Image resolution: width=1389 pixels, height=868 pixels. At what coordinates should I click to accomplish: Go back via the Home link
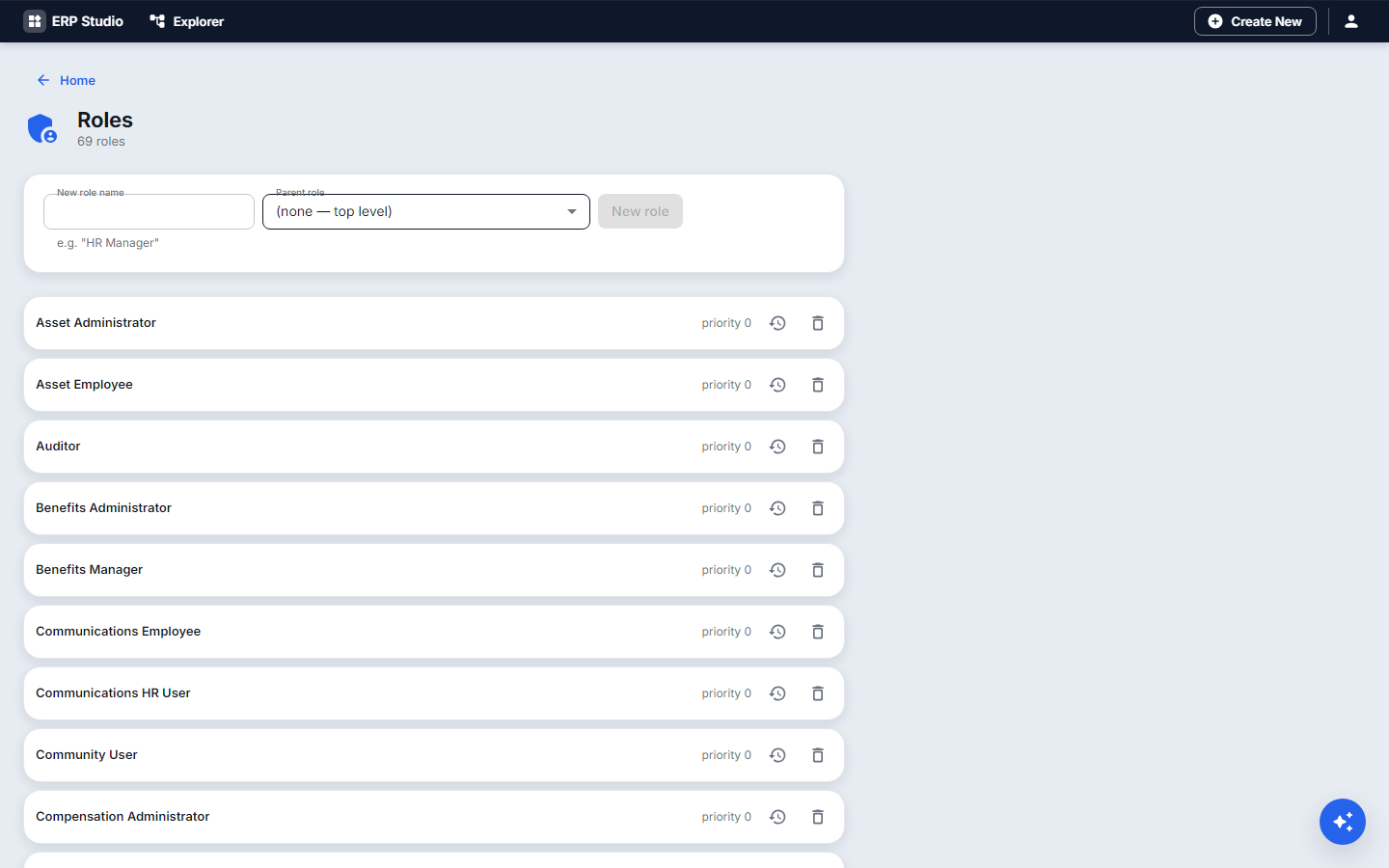pos(66,80)
